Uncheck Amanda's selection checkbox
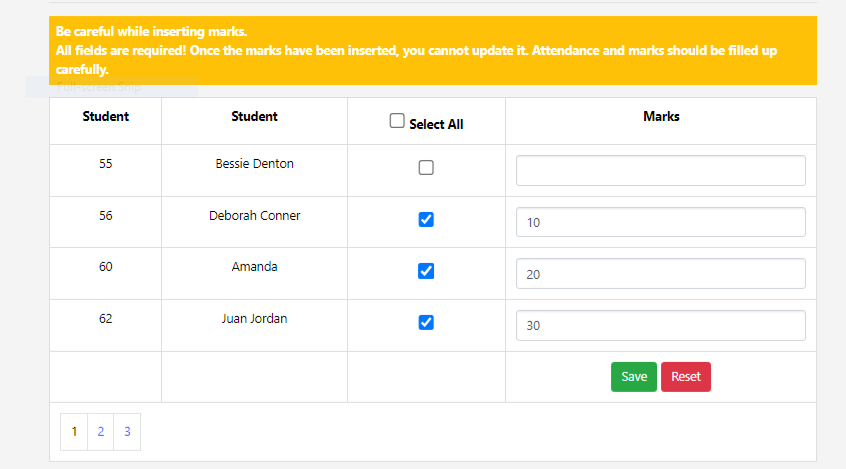 426,270
